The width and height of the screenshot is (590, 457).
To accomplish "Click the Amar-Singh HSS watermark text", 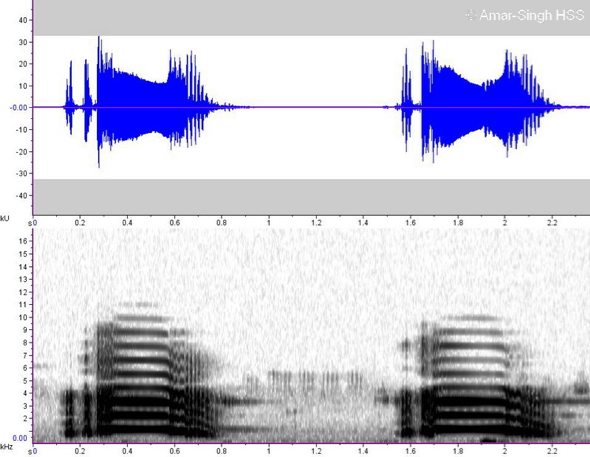I will tap(532, 15).
